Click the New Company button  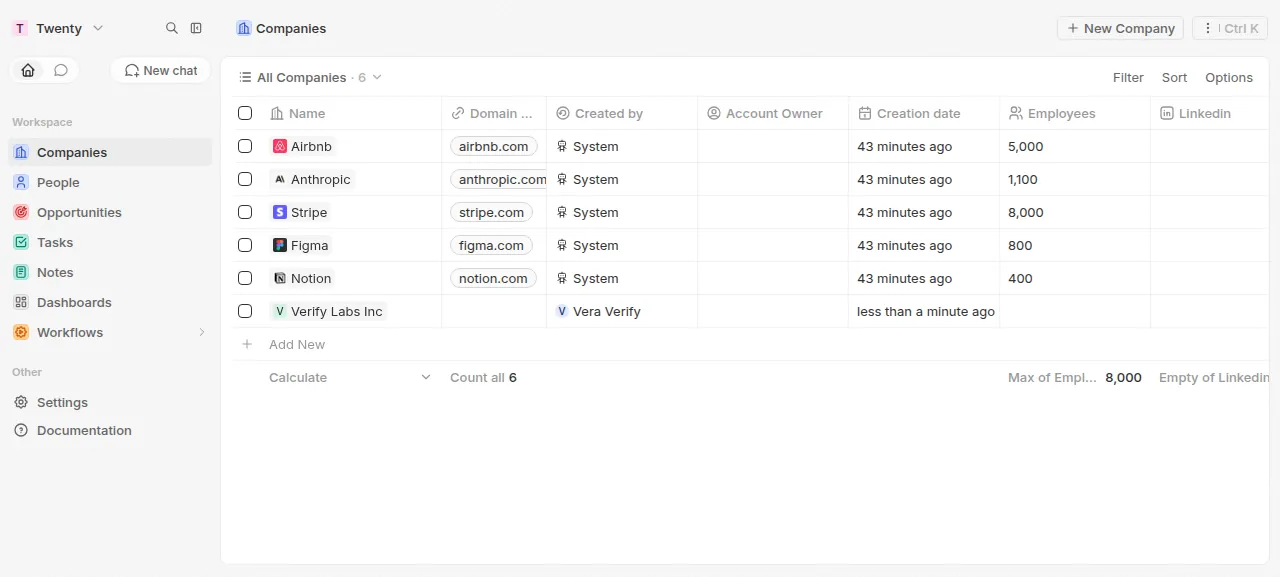pyautogui.click(x=1120, y=28)
